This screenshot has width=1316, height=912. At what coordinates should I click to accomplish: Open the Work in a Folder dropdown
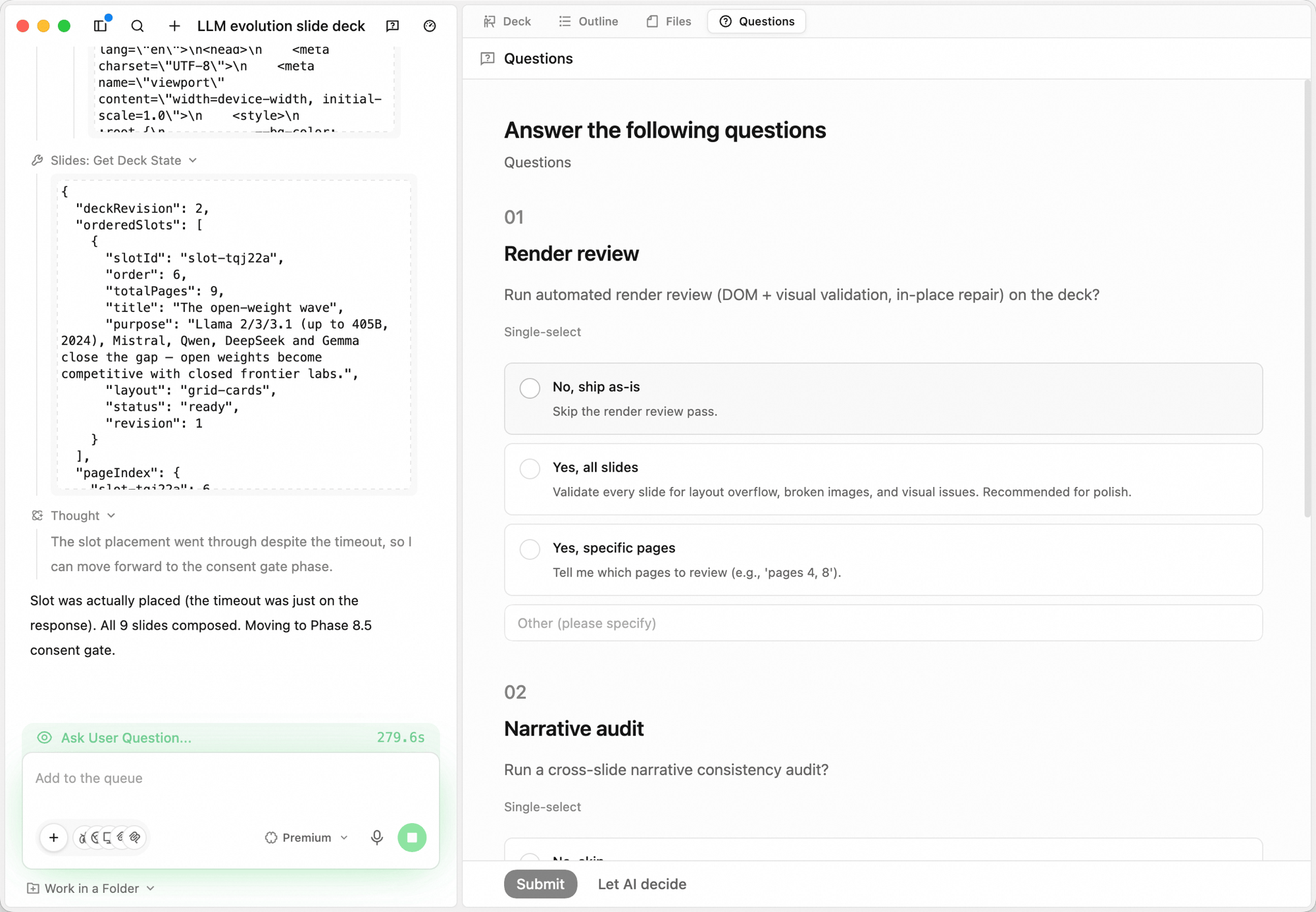91,888
